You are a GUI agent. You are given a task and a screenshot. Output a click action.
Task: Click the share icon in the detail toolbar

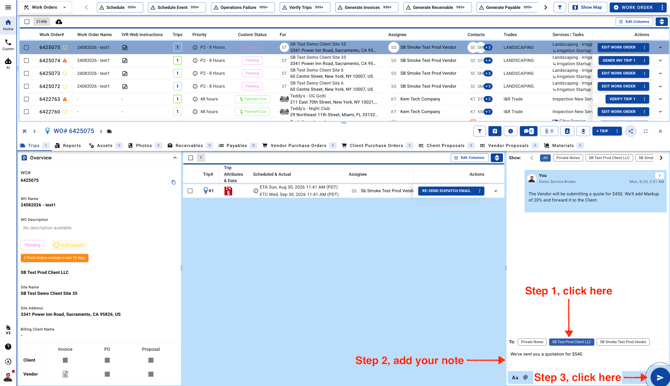[631, 131]
